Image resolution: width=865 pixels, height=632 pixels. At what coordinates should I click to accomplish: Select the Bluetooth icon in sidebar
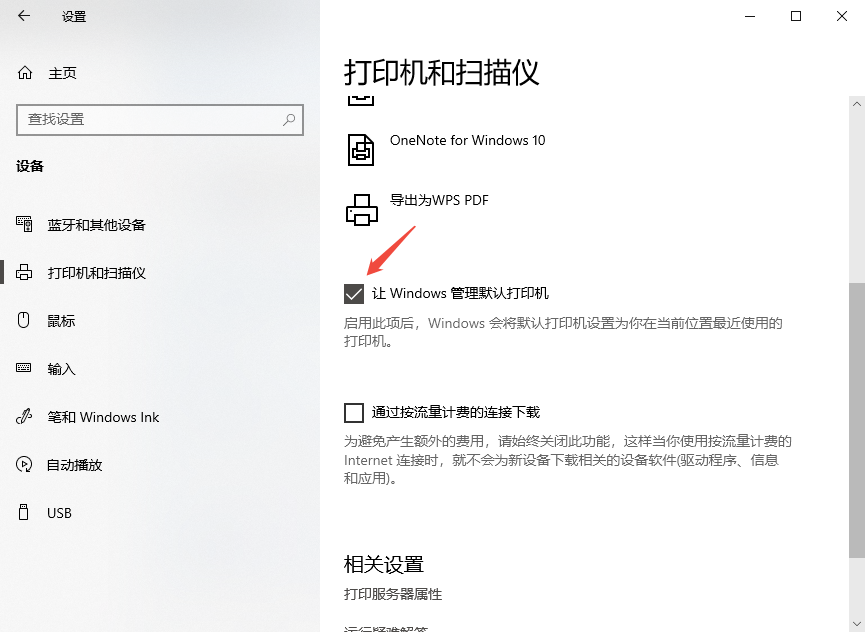(23, 224)
